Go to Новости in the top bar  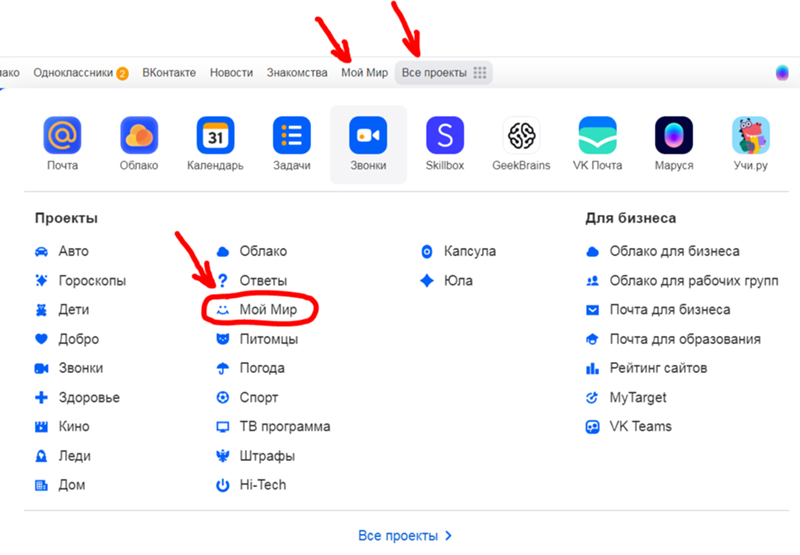pos(232,73)
